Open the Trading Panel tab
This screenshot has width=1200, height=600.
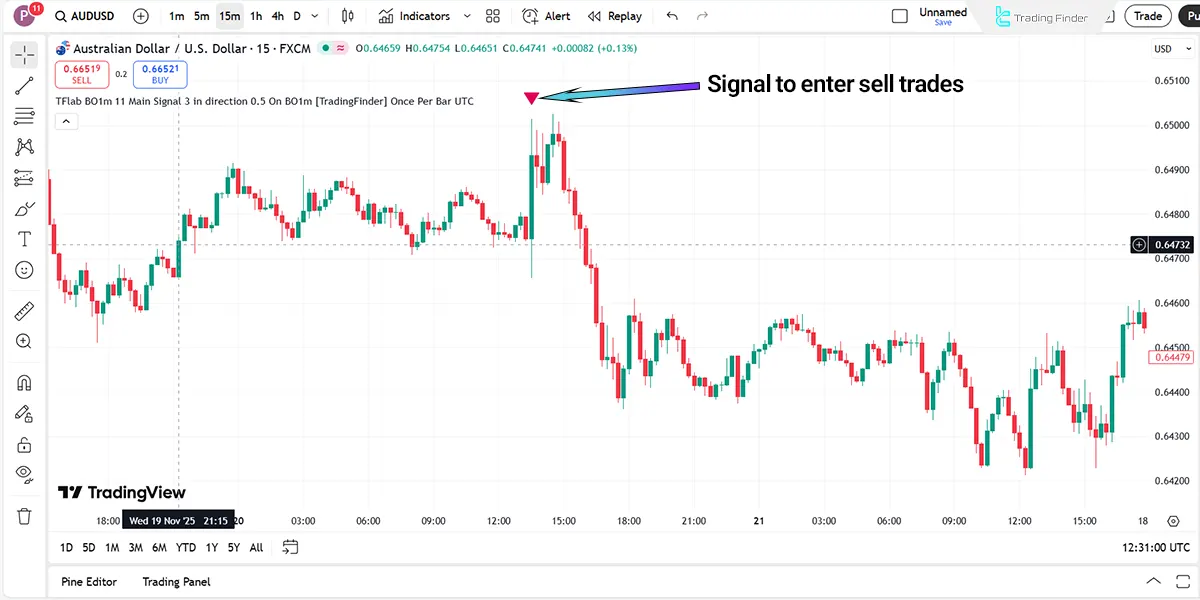pyautogui.click(x=176, y=581)
